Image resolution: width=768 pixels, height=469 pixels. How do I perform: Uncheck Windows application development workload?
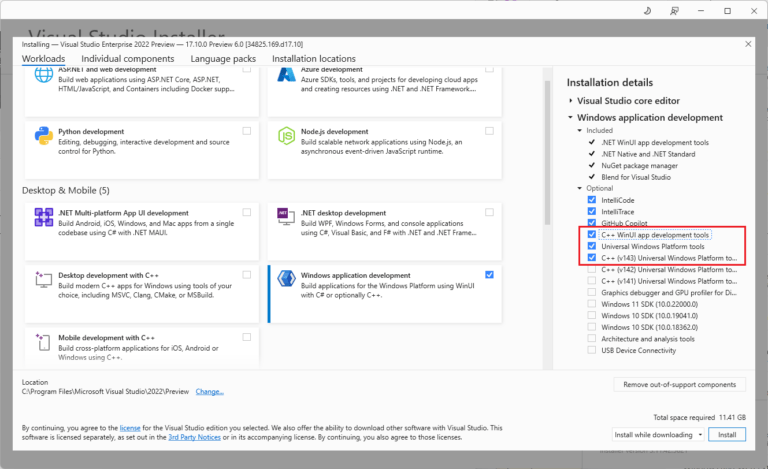click(x=489, y=275)
